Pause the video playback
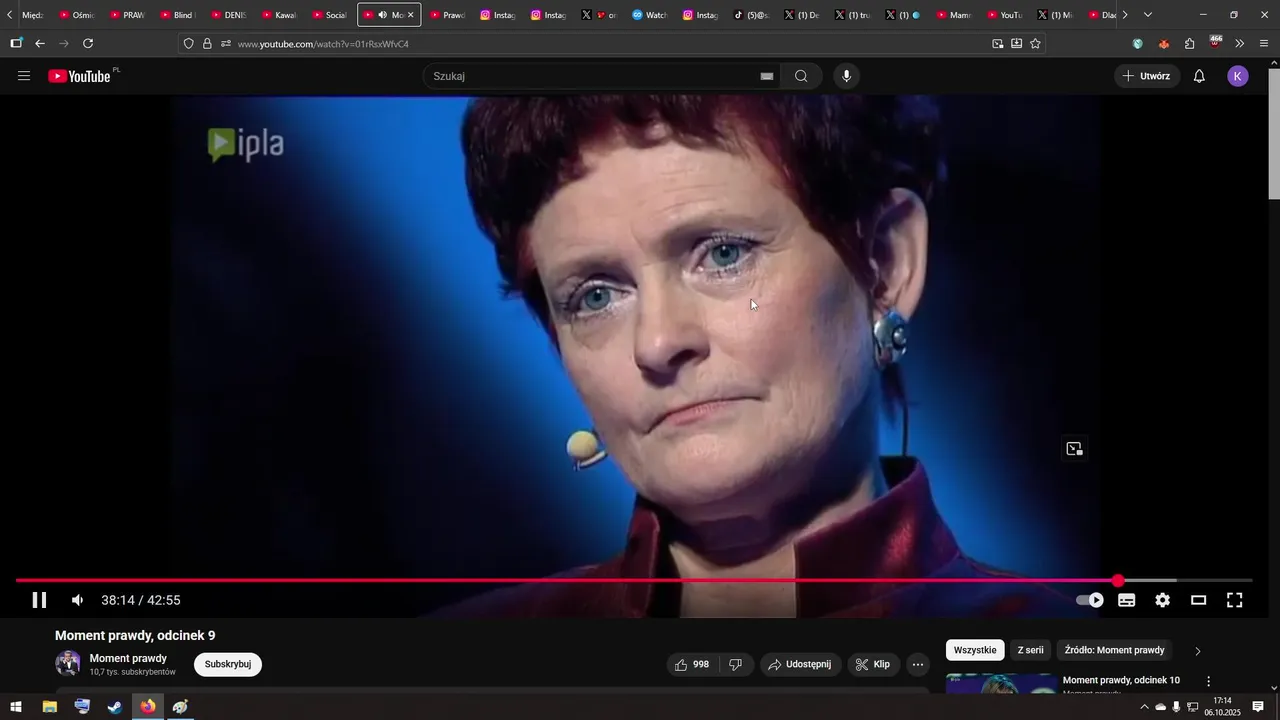The width and height of the screenshot is (1280, 720). click(x=39, y=600)
